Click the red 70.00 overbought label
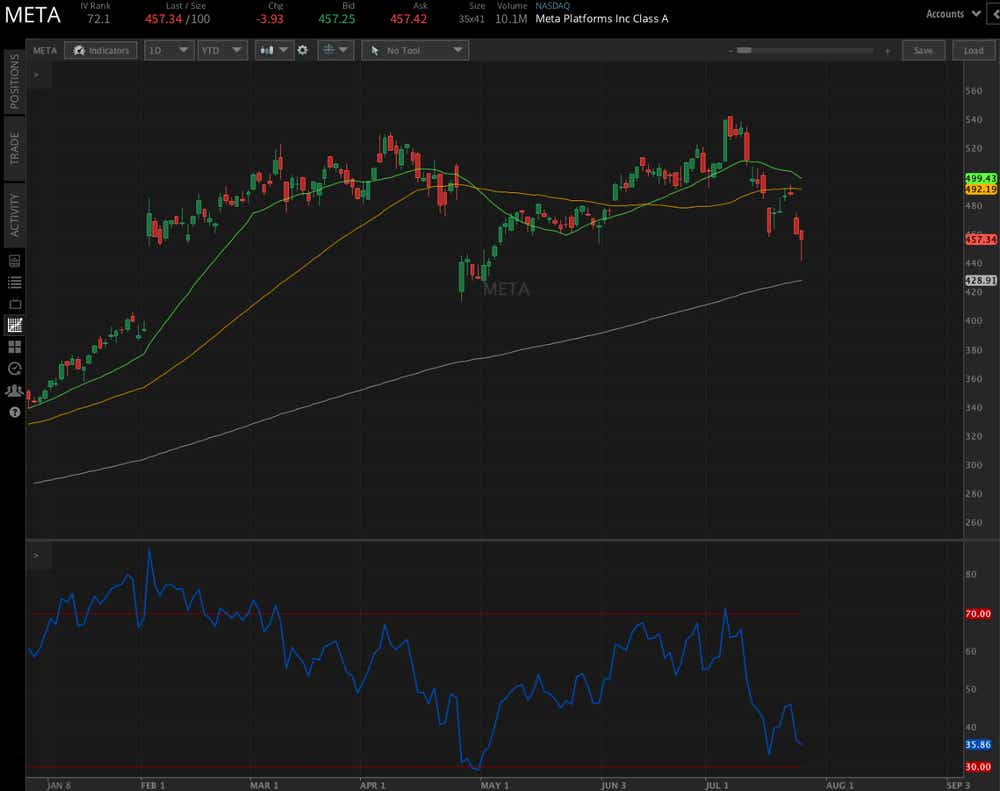This screenshot has height=791, width=1000. coord(978,614)
